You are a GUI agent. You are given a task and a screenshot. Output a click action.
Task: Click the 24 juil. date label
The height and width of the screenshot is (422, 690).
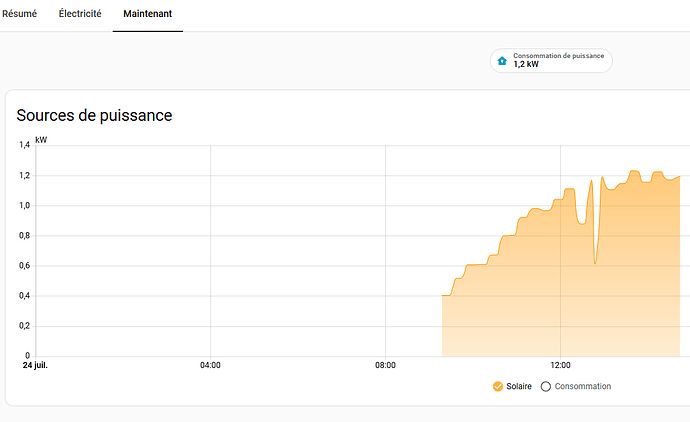(x=35, y=365)
